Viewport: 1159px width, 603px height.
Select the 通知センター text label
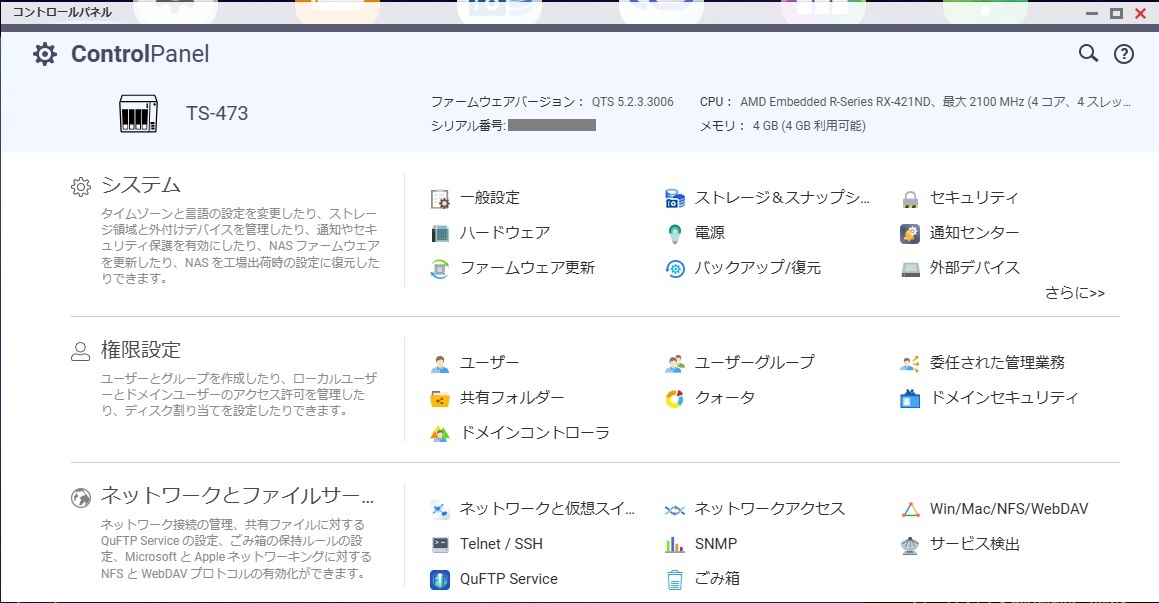coord(974,233)
